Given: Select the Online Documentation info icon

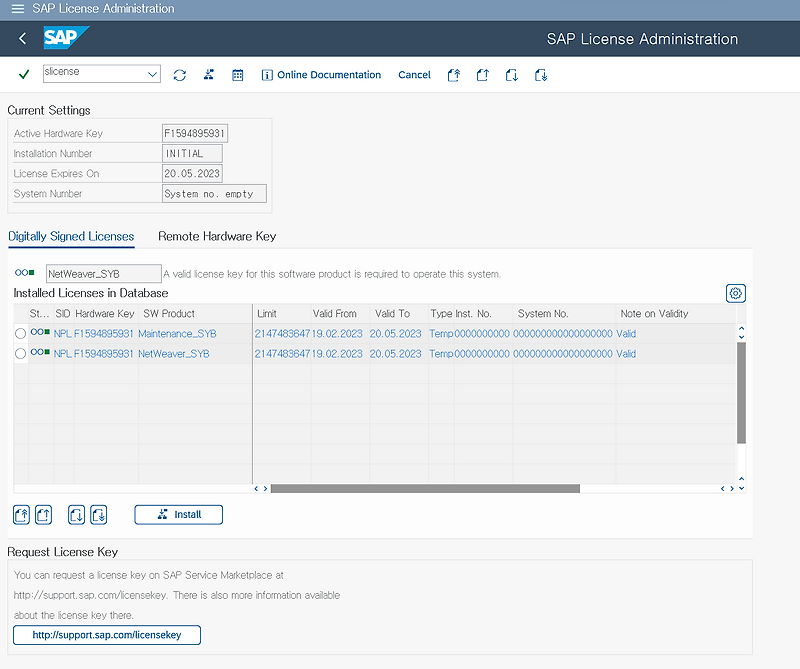Looking at the screenshot, I should tap(266, 74).
